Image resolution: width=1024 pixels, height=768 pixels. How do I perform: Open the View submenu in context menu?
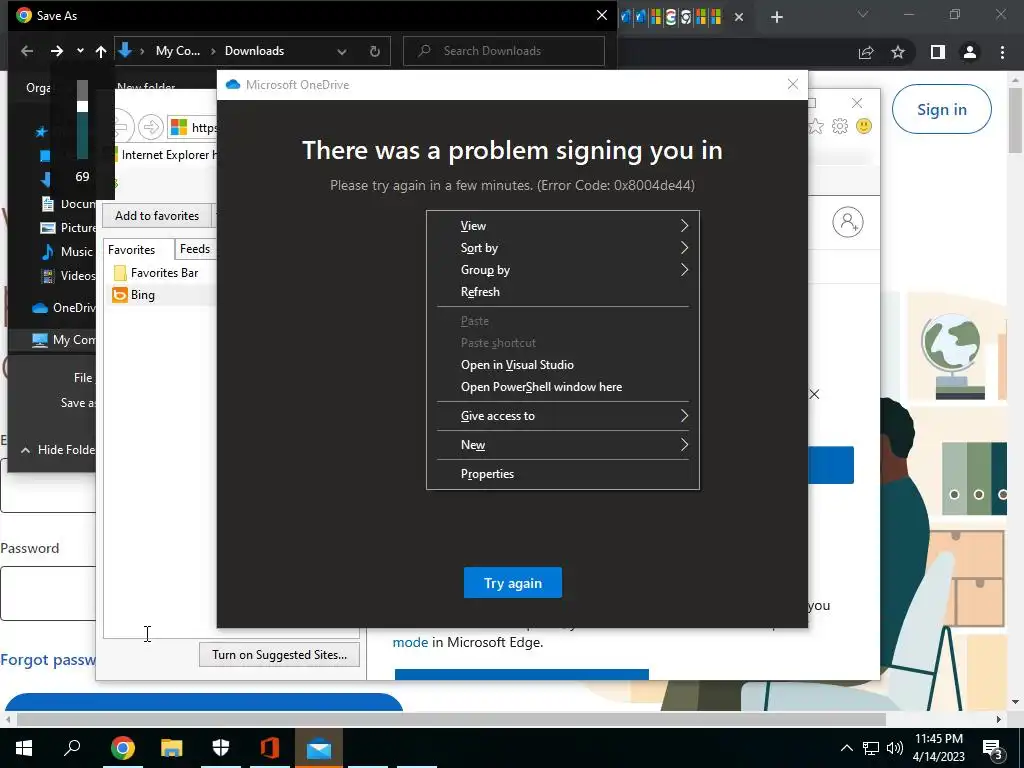[563, 226]
